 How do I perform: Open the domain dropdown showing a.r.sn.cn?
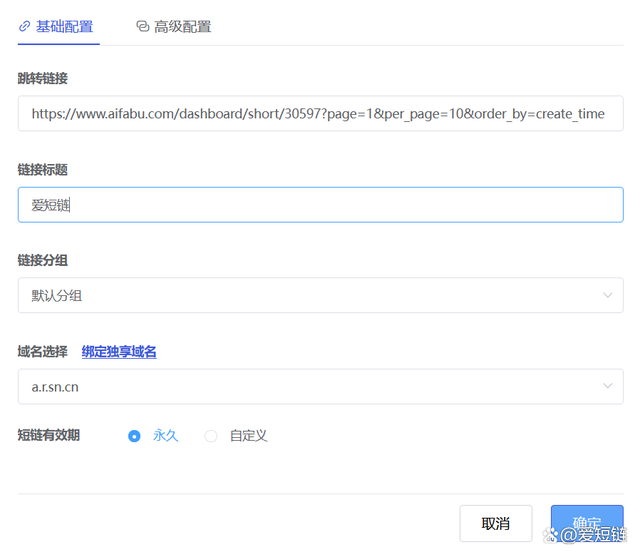click(320, 387)
